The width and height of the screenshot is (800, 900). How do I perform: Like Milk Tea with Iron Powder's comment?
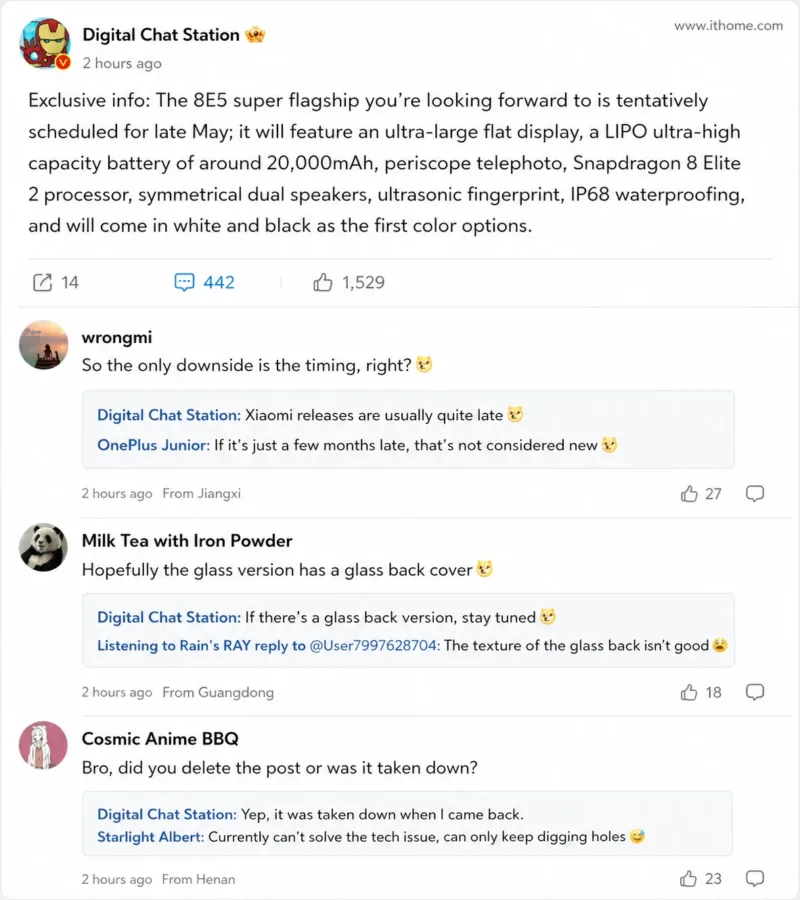(689, 692)
